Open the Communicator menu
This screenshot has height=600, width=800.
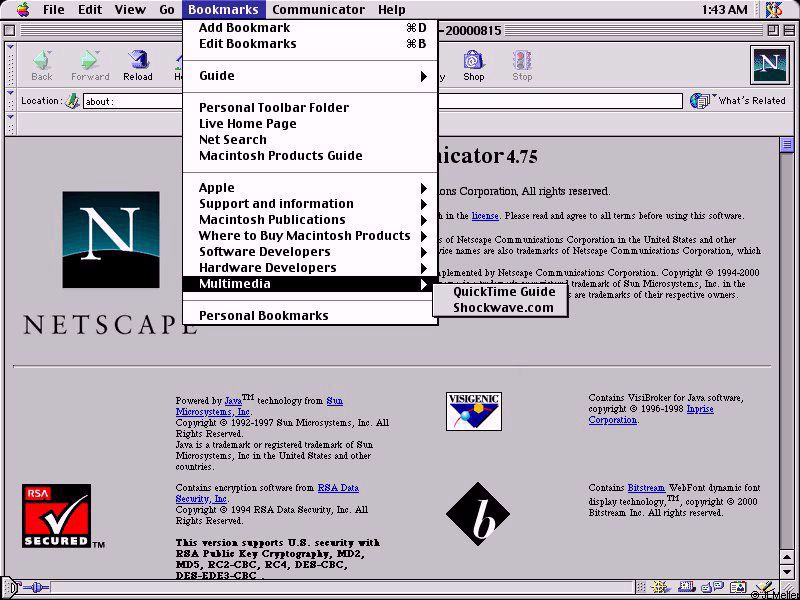318,9
